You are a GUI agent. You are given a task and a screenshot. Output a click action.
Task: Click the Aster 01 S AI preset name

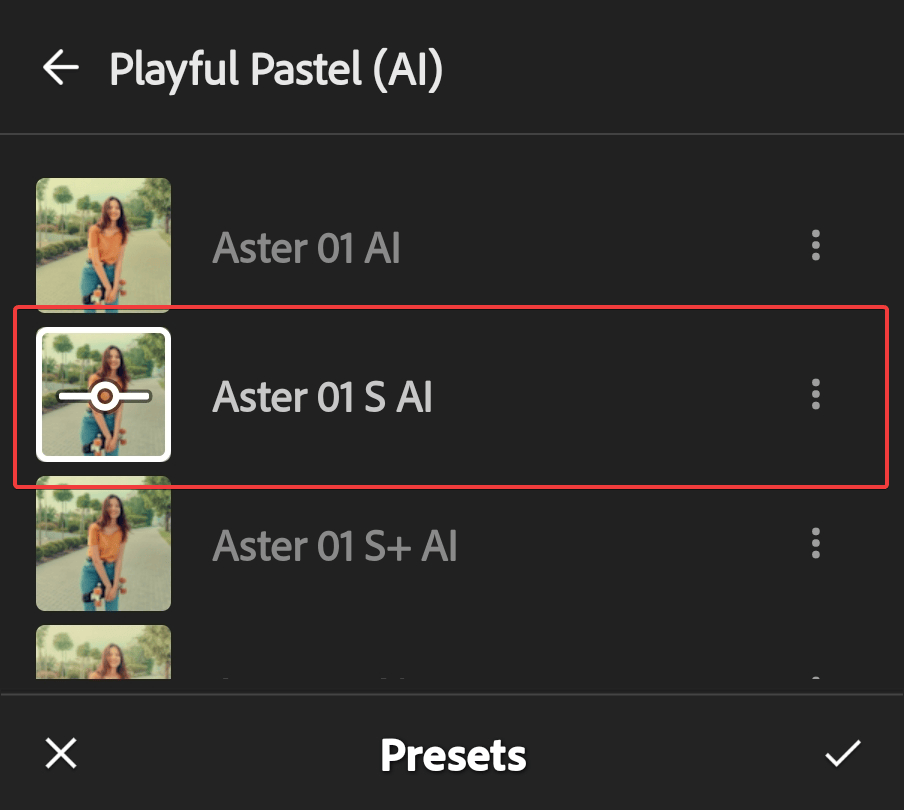[x=322, y=396]
